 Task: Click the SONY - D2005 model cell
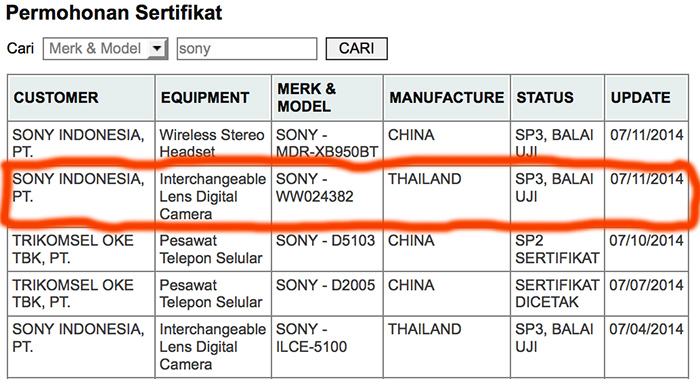pos(327,293)
